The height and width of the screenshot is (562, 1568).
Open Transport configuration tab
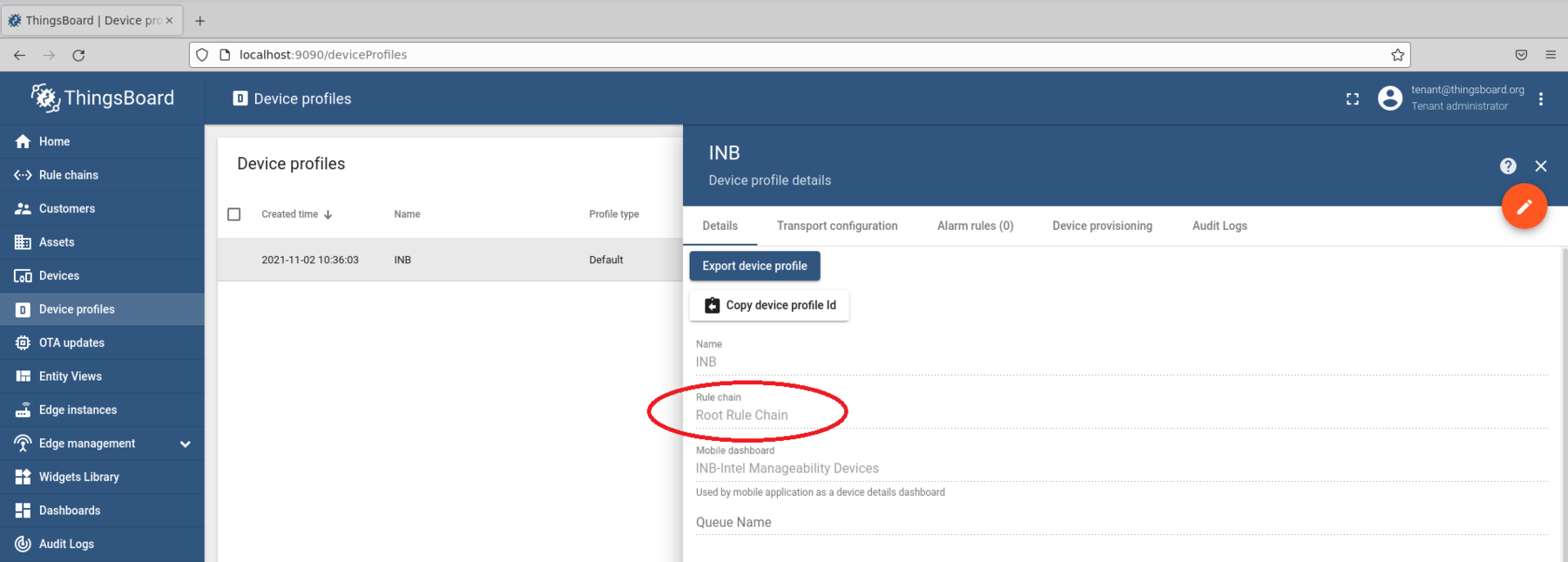click(837, 226)
